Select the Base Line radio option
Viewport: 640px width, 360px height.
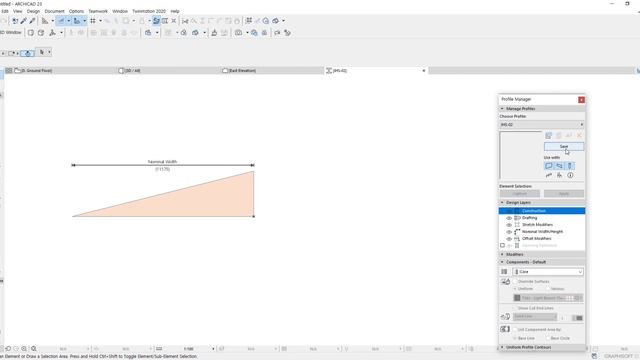pyautogui.click(x=515, y=338)
